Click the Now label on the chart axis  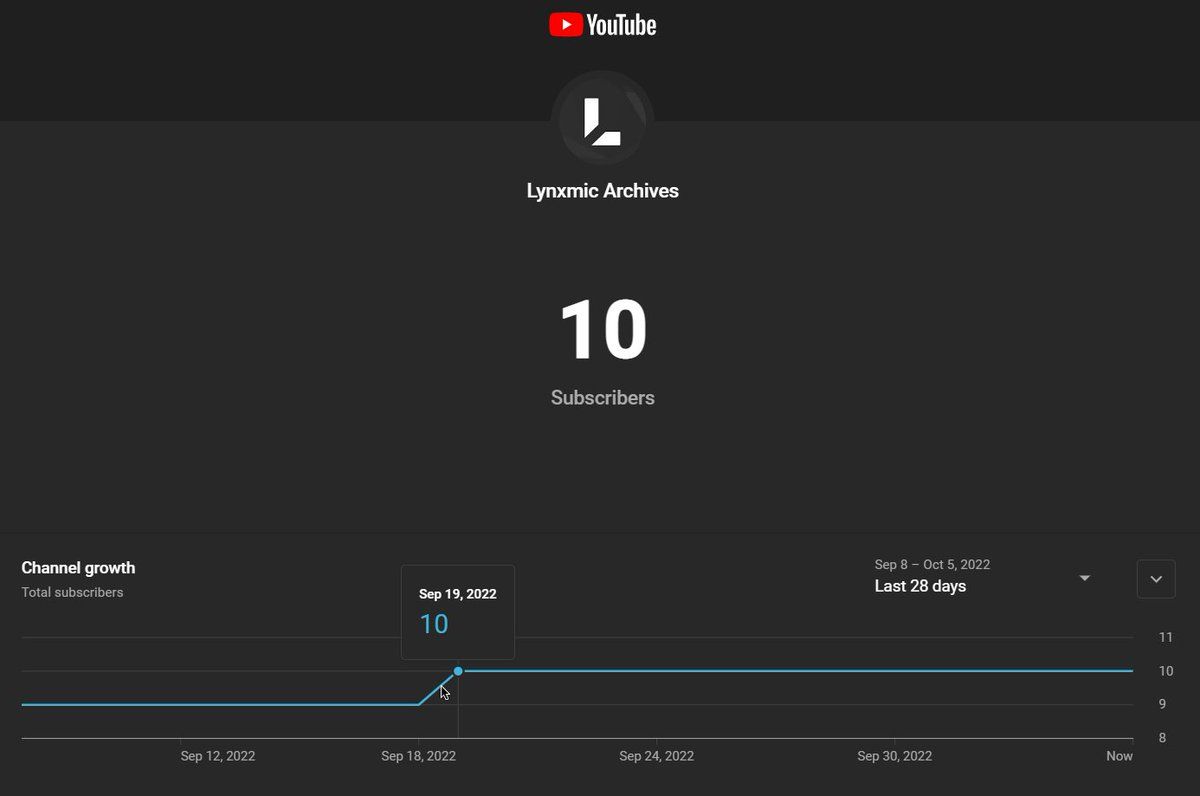[1119, 756]
